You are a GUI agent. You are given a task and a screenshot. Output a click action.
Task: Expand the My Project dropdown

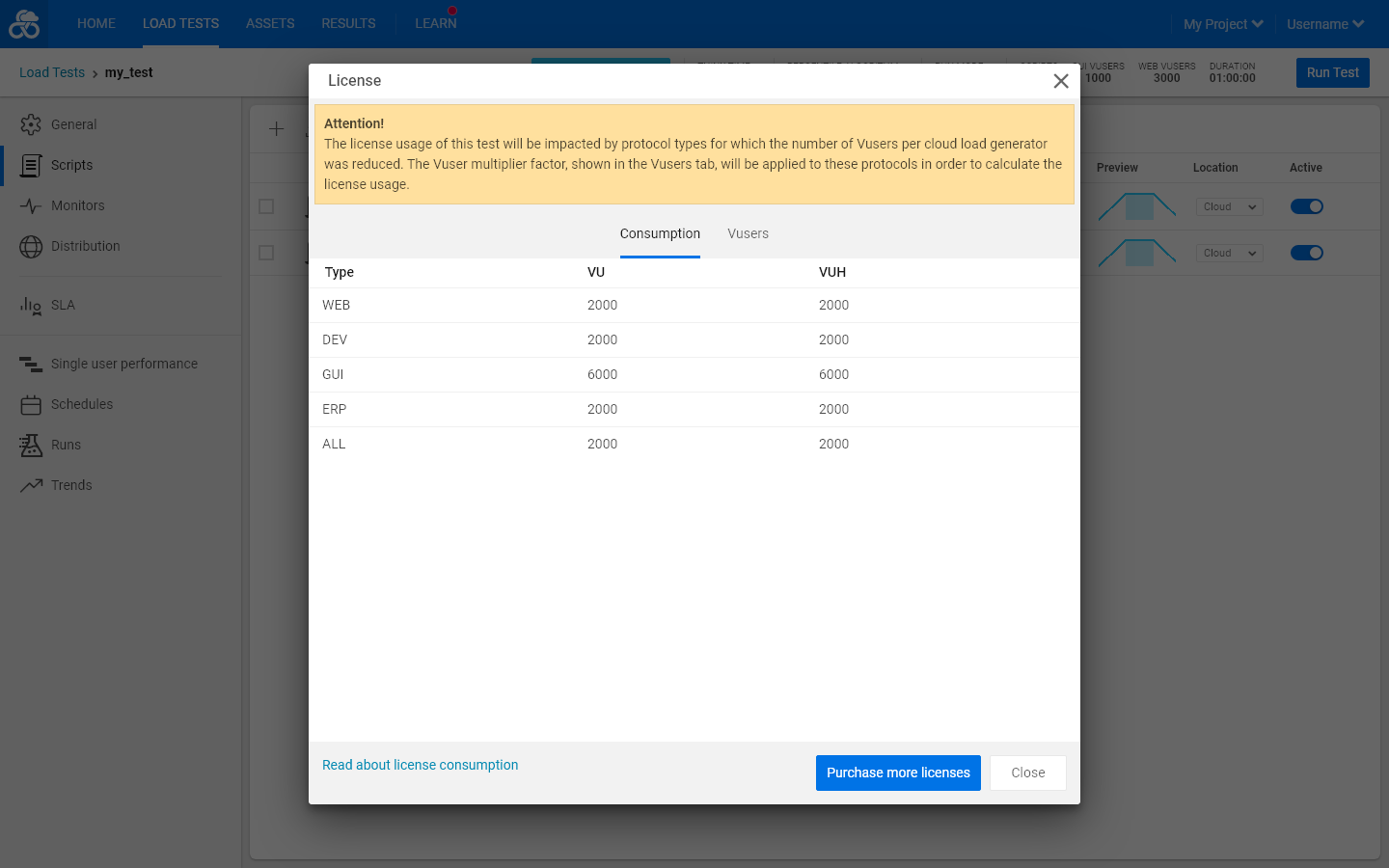tap(1223, 24)
